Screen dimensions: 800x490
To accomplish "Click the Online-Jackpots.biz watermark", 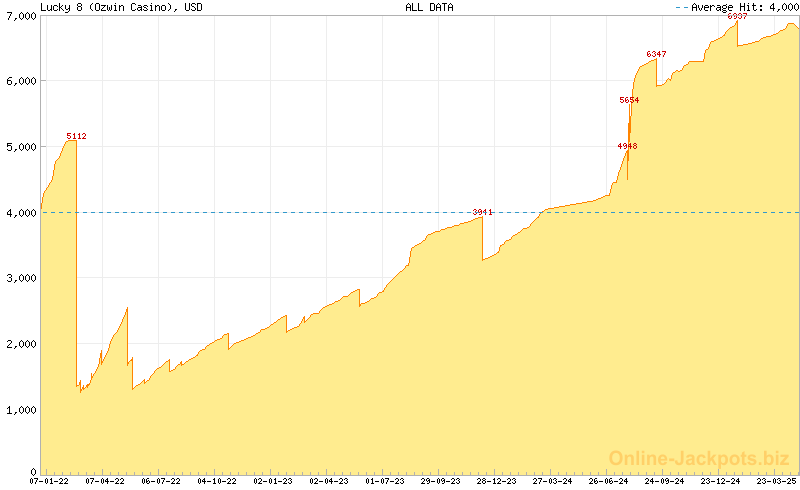I will 693,458.
